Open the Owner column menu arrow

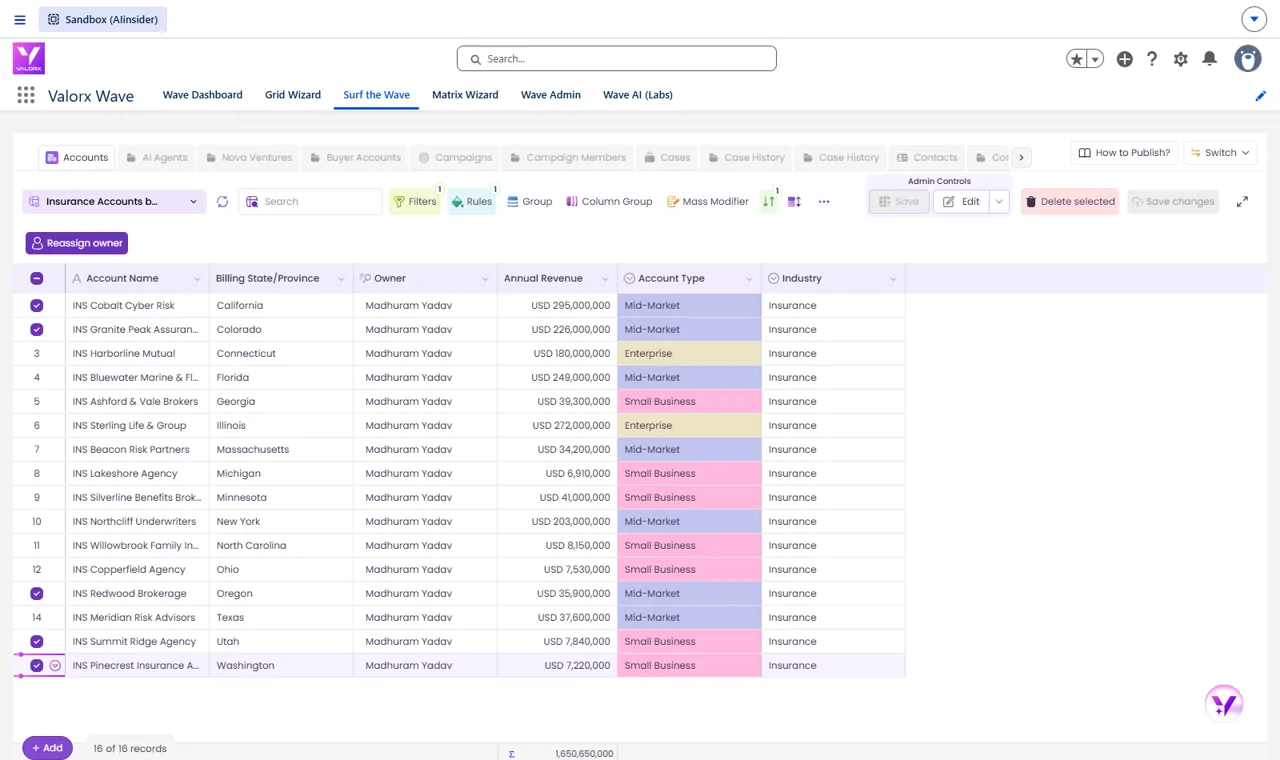click(485, 279)
